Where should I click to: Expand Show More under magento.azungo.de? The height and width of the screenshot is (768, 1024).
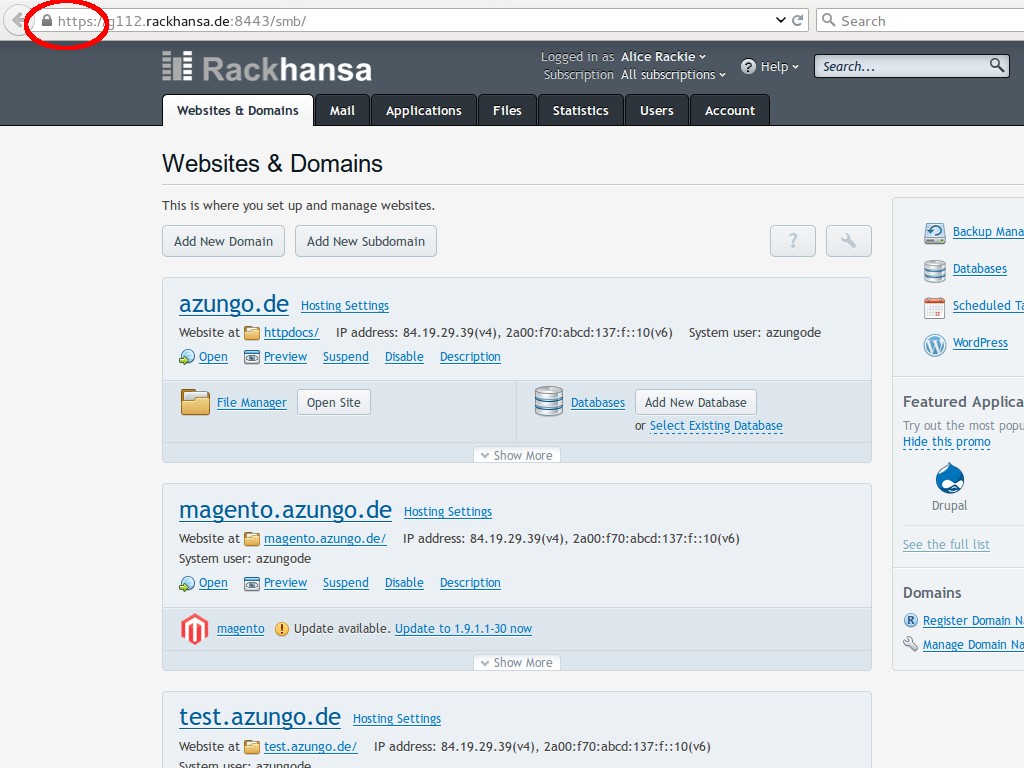click(x=517, y=662)
